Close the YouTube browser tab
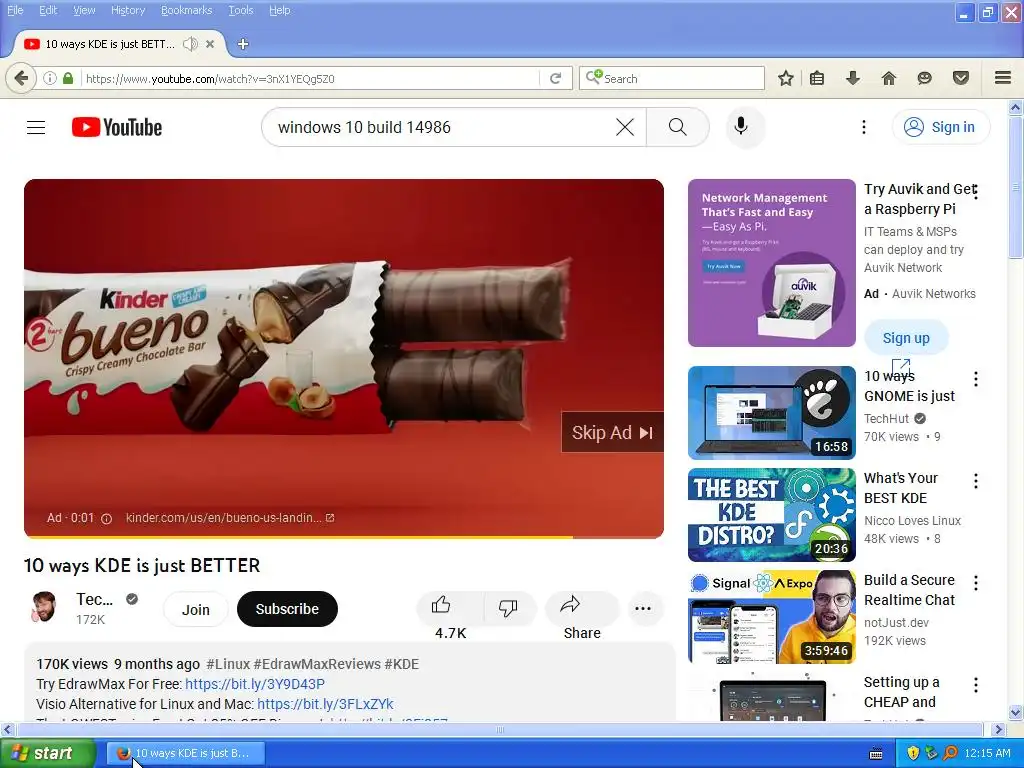 210,44
